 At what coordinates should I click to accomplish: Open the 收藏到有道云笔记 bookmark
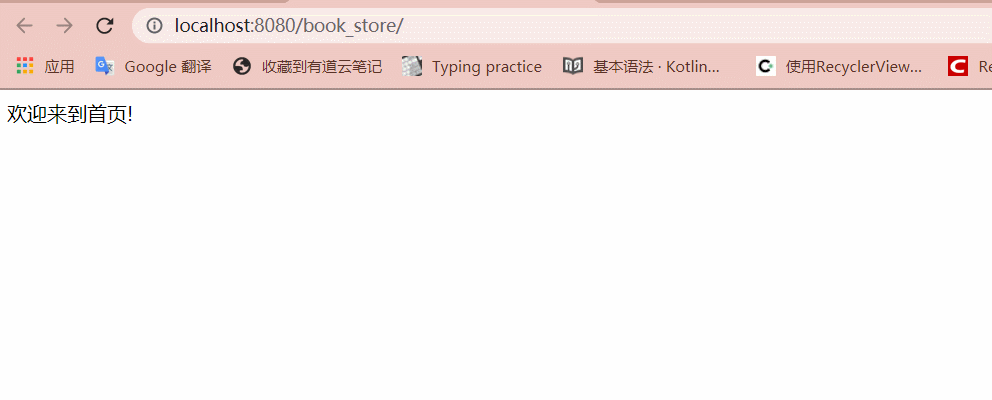tap(322, 66)
